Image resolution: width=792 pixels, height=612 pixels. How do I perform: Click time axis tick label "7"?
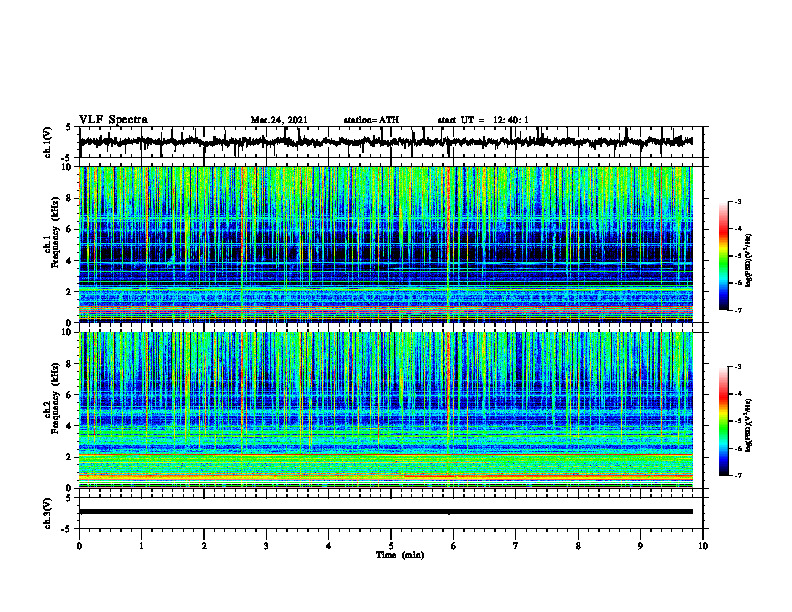tap(516, 546)
